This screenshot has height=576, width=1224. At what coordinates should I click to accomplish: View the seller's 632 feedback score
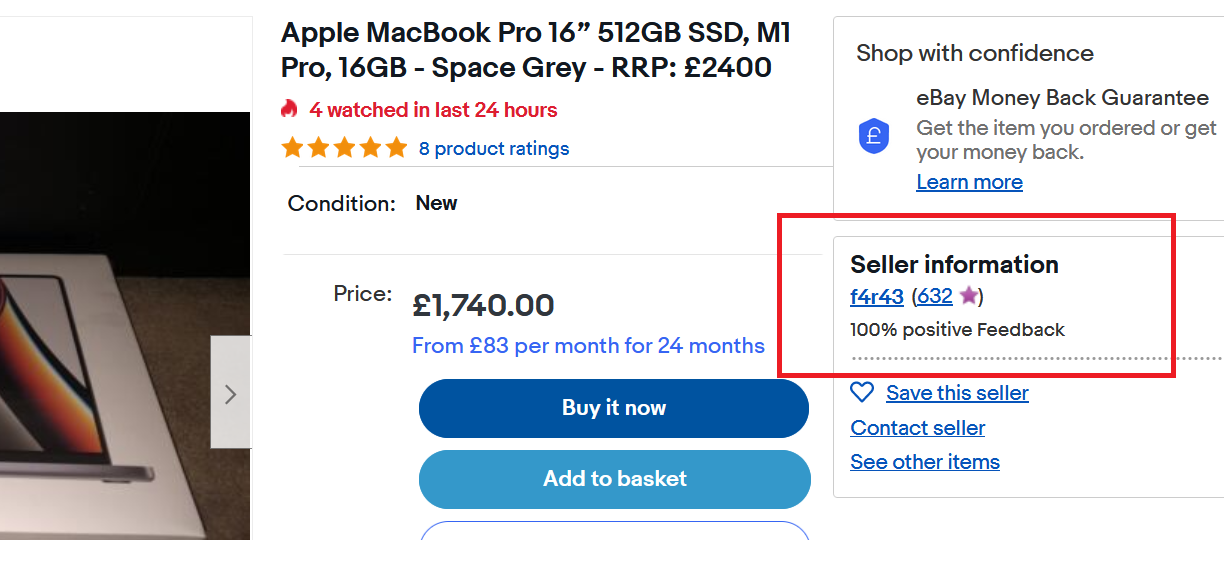[x=934, y=296]
